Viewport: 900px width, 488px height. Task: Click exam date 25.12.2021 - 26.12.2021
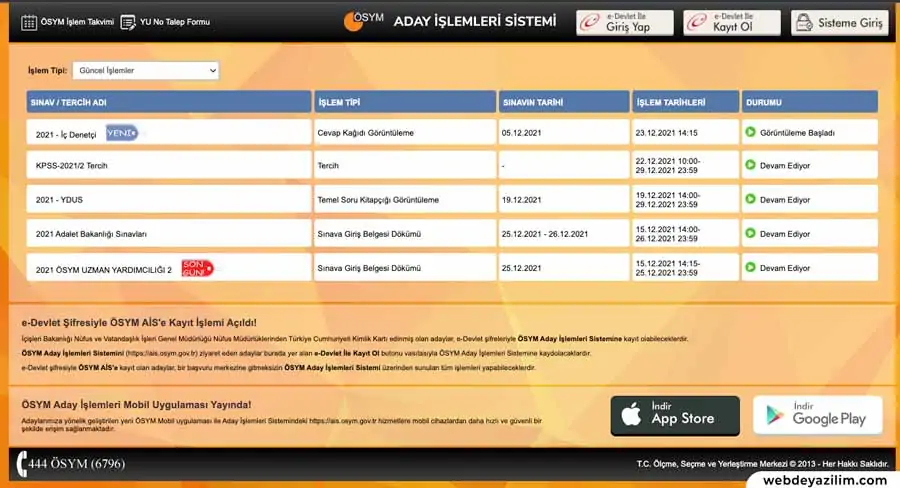[545, 234]
